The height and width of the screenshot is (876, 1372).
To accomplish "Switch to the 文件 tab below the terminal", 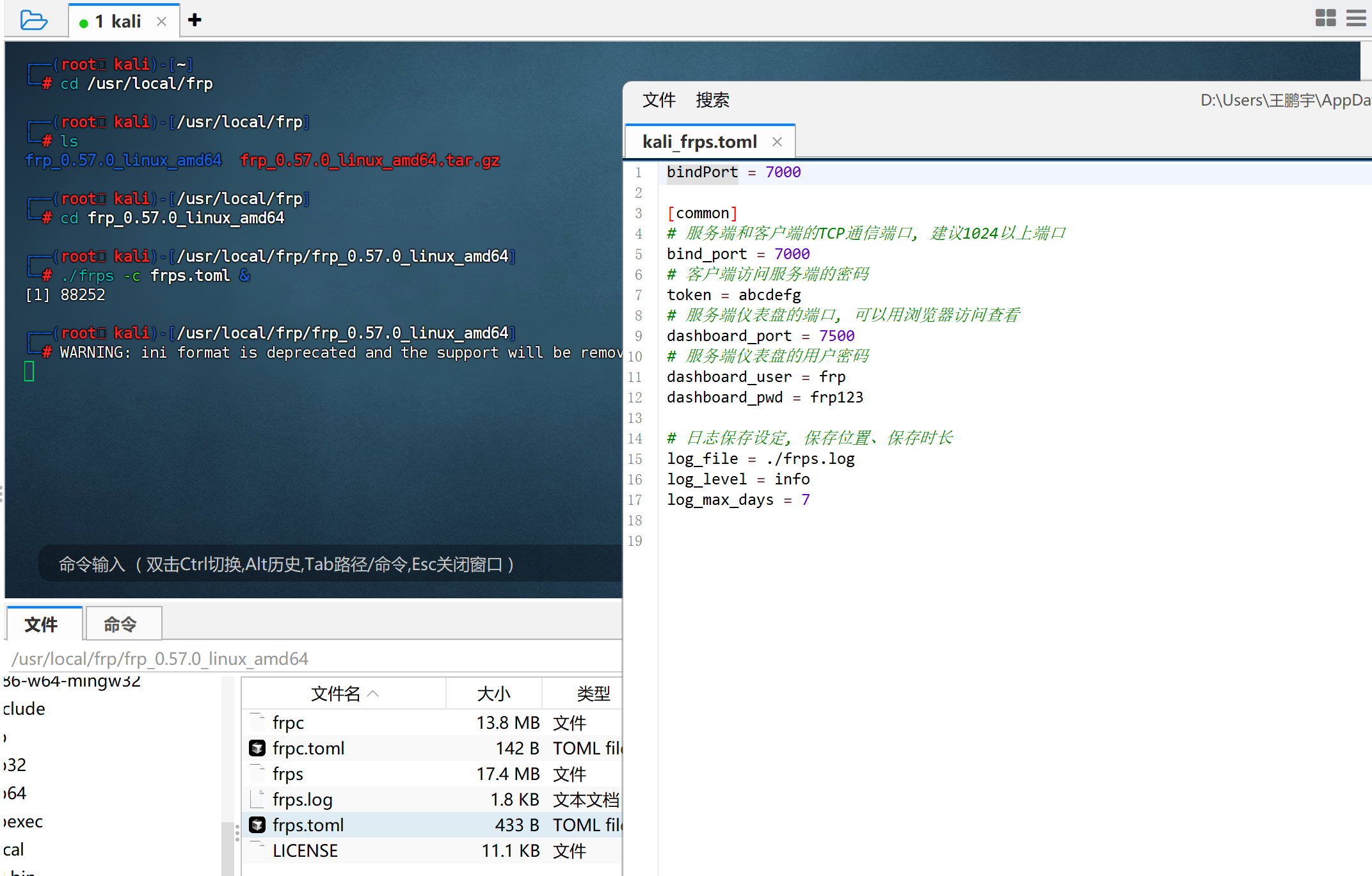I will pyautogui.click(x=41, y=624).
